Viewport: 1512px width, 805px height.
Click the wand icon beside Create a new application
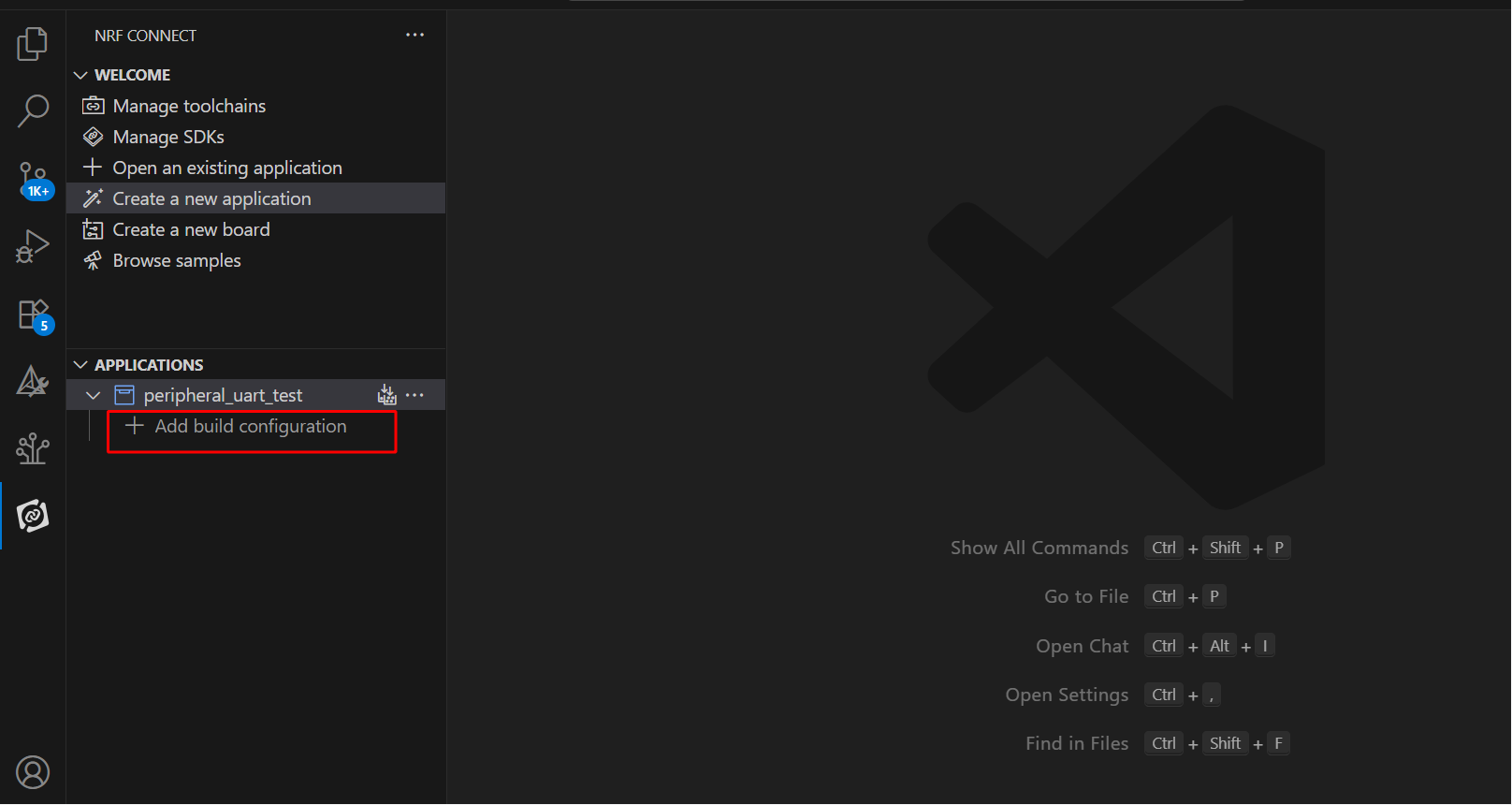[93, 198]
